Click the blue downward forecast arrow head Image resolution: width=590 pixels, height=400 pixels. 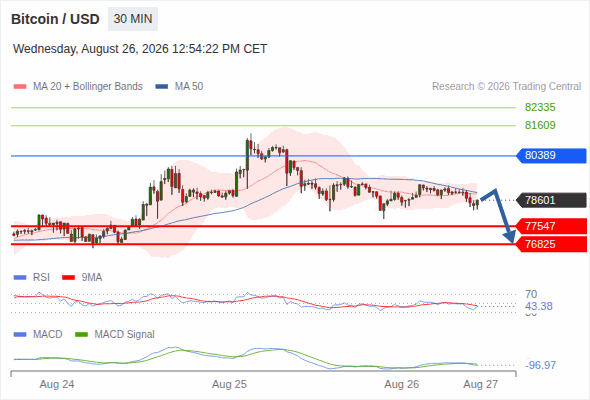[509, 237]
